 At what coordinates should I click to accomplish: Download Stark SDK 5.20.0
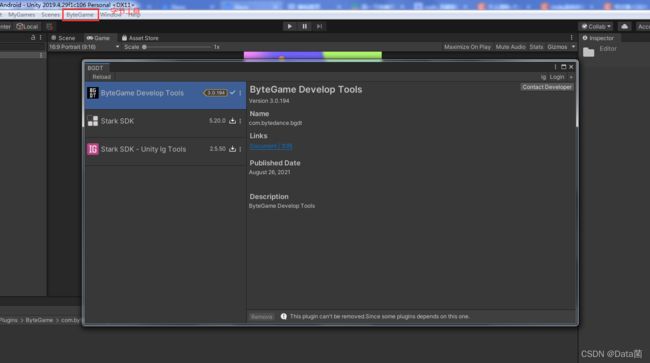click(x=232, y=121)
